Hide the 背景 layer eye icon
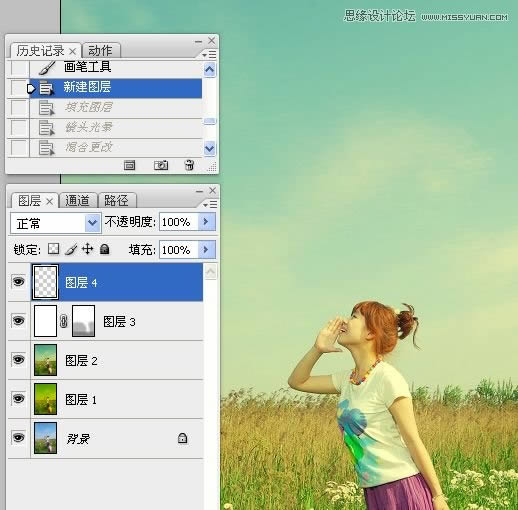Image resolution: width=518 pixels, height=510 pixels. [x=19, y=437]
